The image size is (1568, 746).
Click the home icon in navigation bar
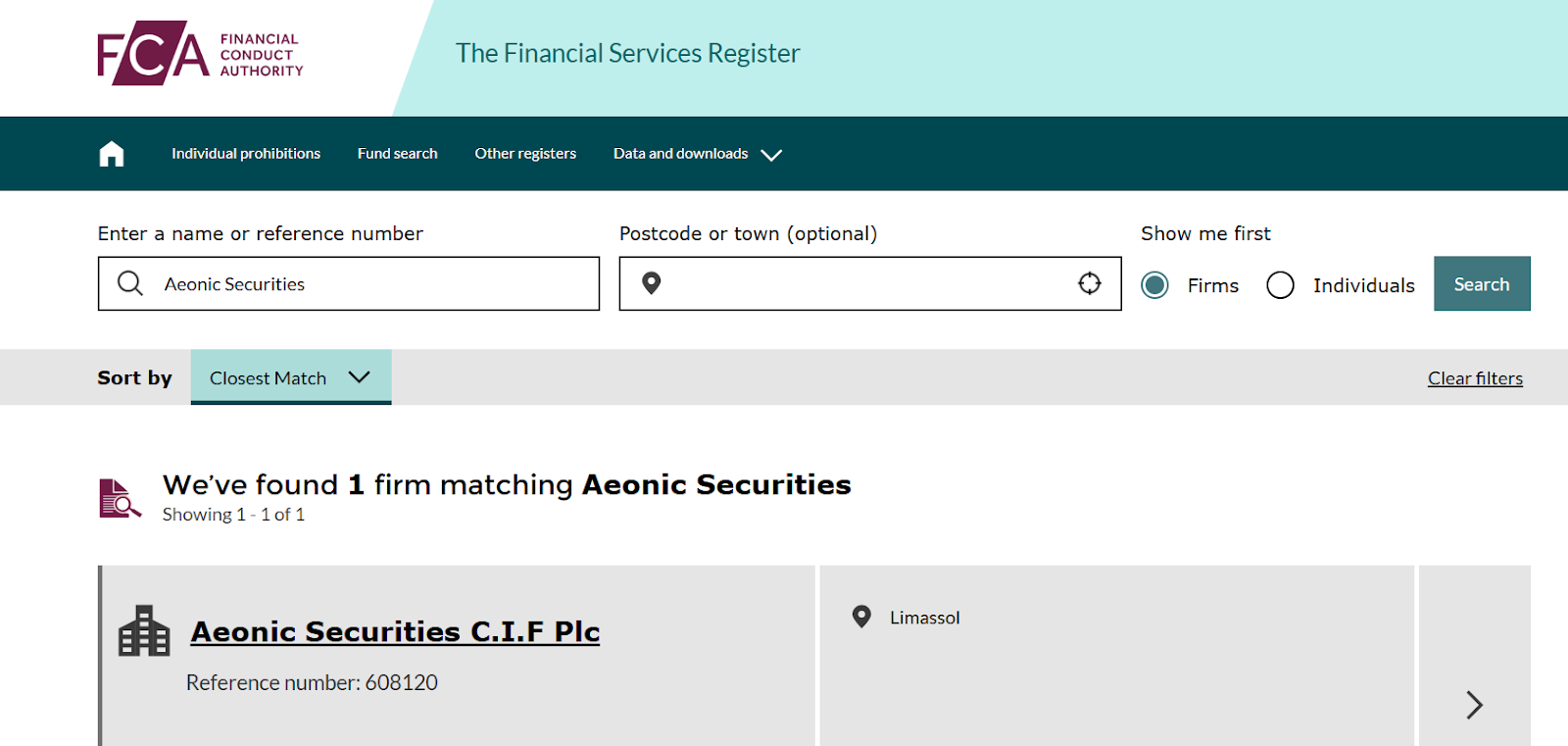pyautogui.click(x=112, y=154)
